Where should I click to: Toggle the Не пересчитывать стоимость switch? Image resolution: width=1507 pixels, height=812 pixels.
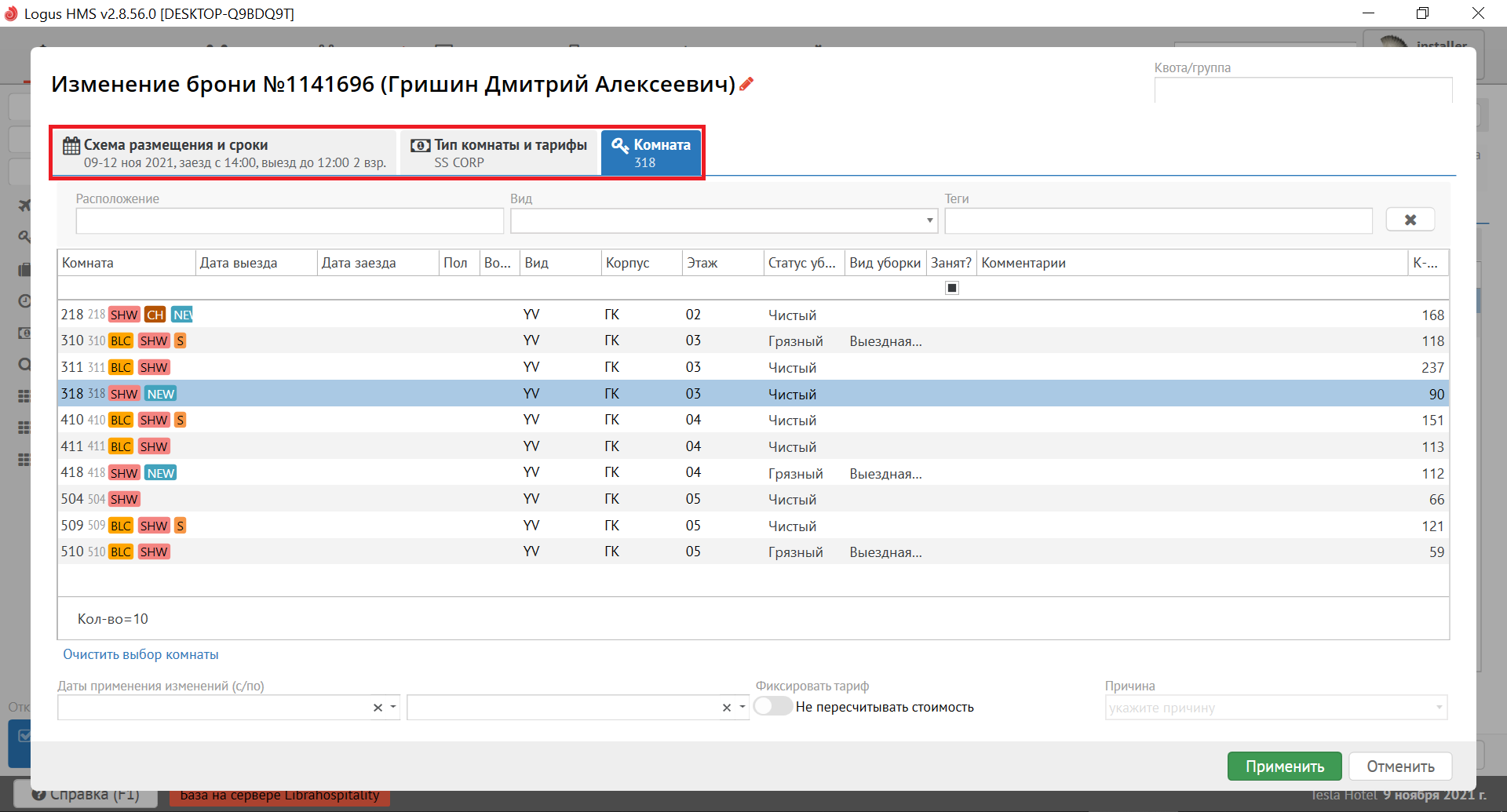coord(773,707)
